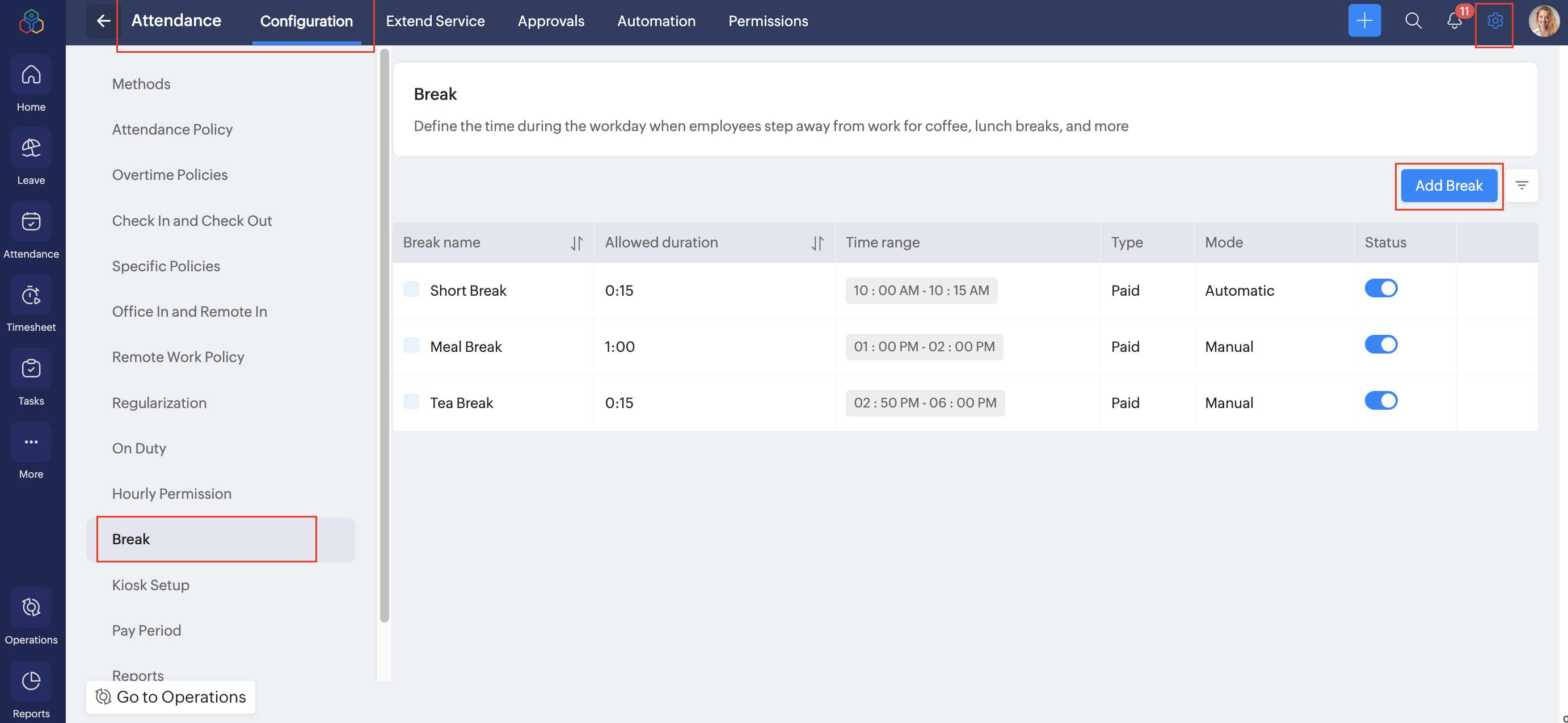Disable the Short Break status toggle
The width and height of the screenshot is (1568, 723).
pos(1381,288)
